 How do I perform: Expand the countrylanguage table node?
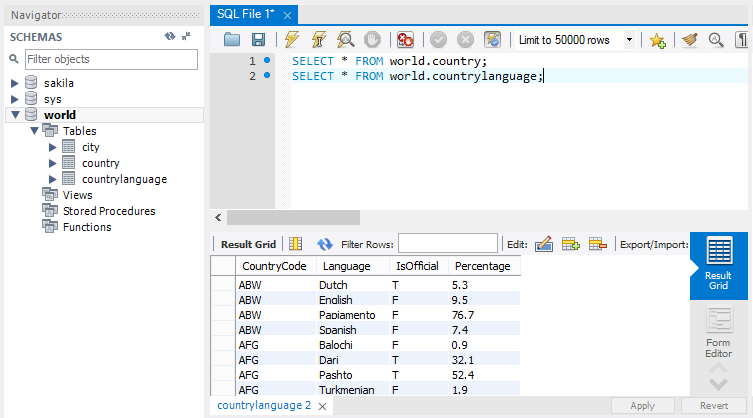[x=53, y=179]
